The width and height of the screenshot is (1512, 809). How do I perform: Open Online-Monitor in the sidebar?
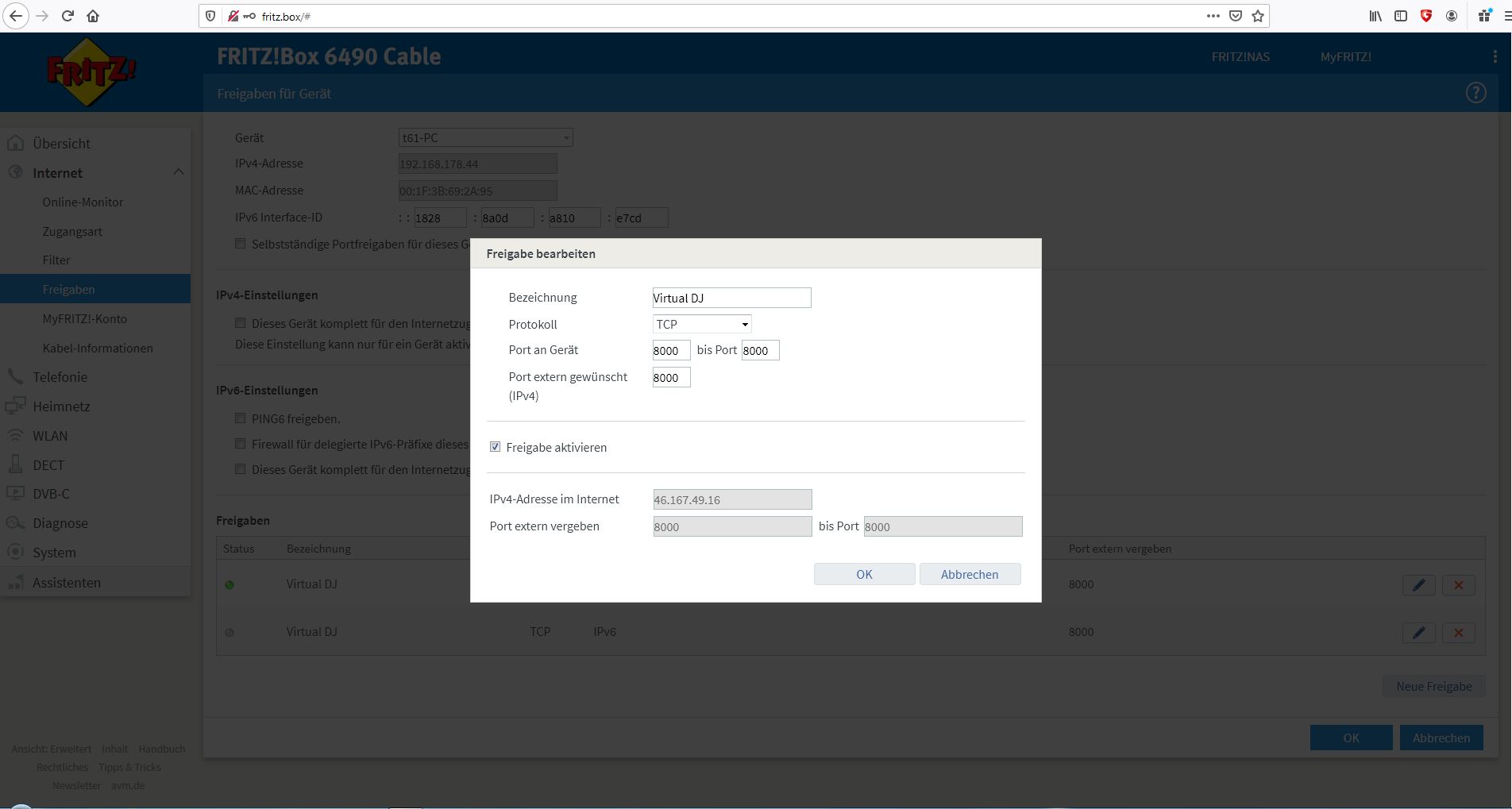point(83,202)
